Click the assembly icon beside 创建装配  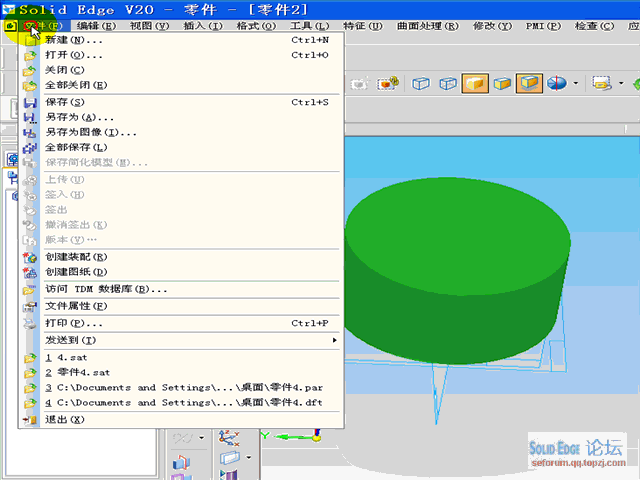30,258
